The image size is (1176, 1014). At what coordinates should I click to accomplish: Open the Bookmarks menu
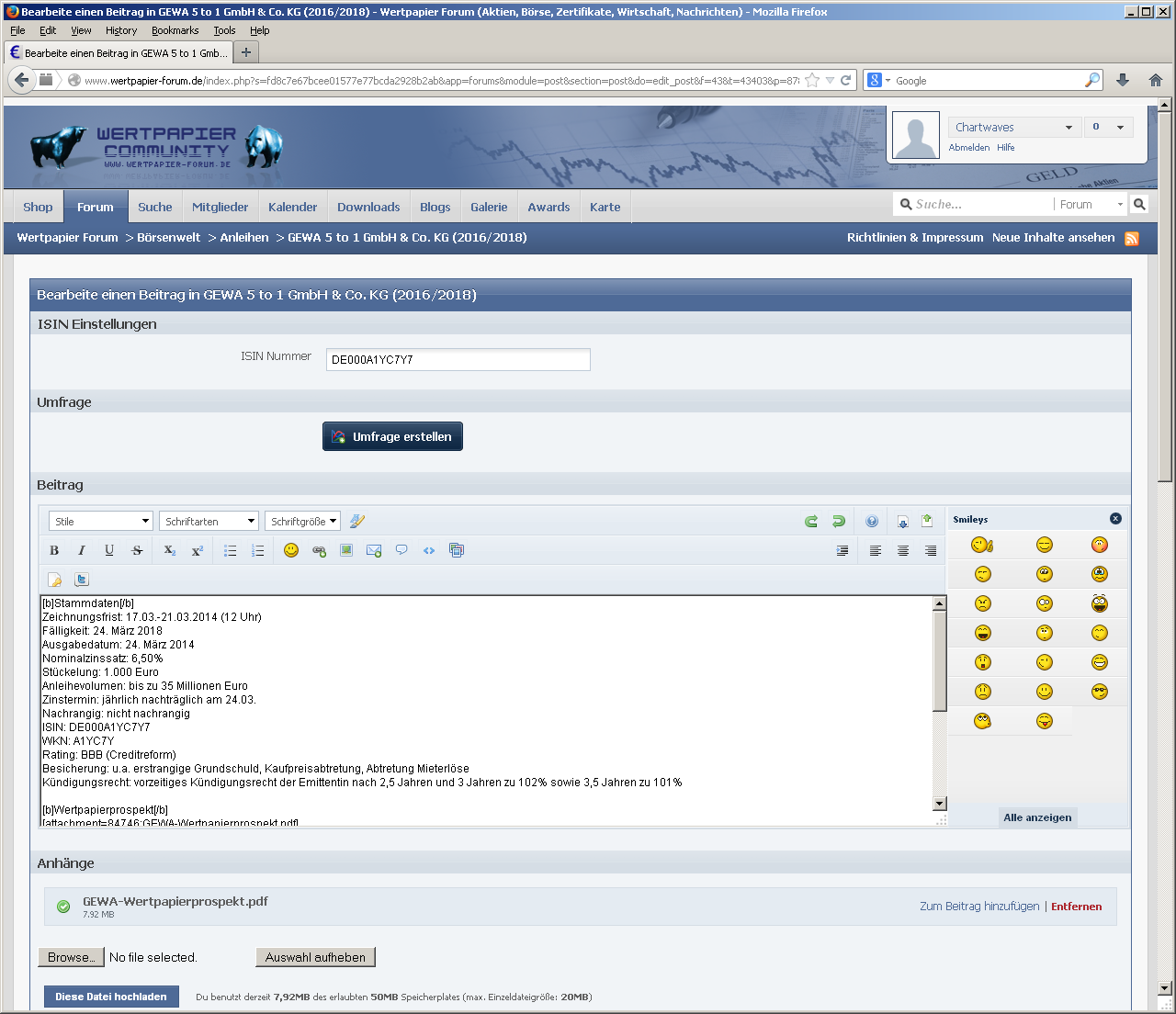point(175,30)
